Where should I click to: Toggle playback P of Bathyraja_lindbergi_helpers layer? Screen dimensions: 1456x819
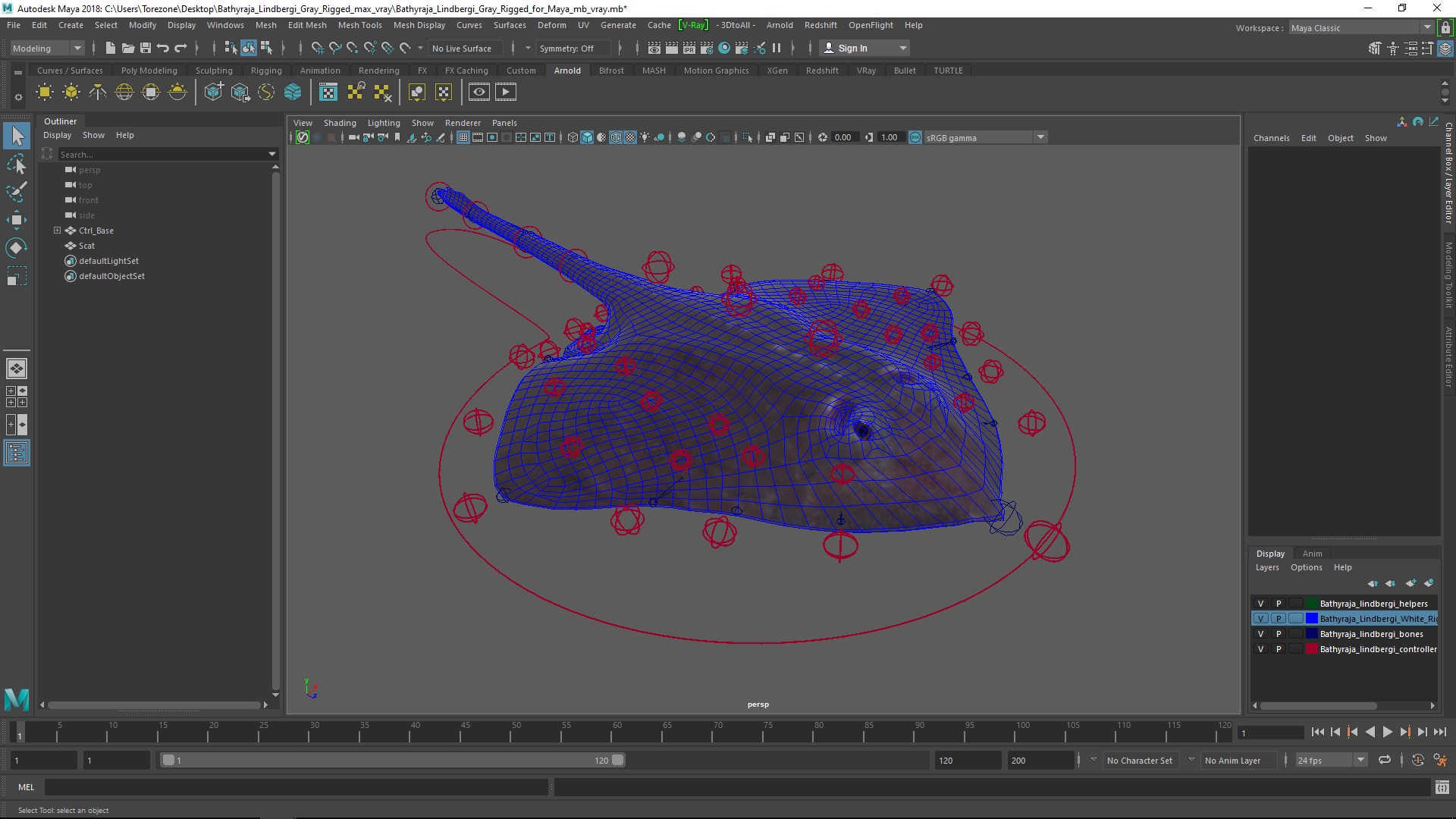click(x=1279, y=604)
